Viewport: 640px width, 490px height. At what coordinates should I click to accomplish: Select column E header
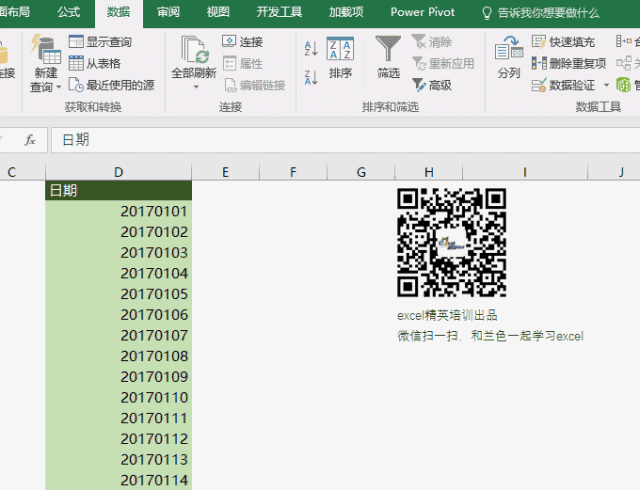[x=225, y=172]
